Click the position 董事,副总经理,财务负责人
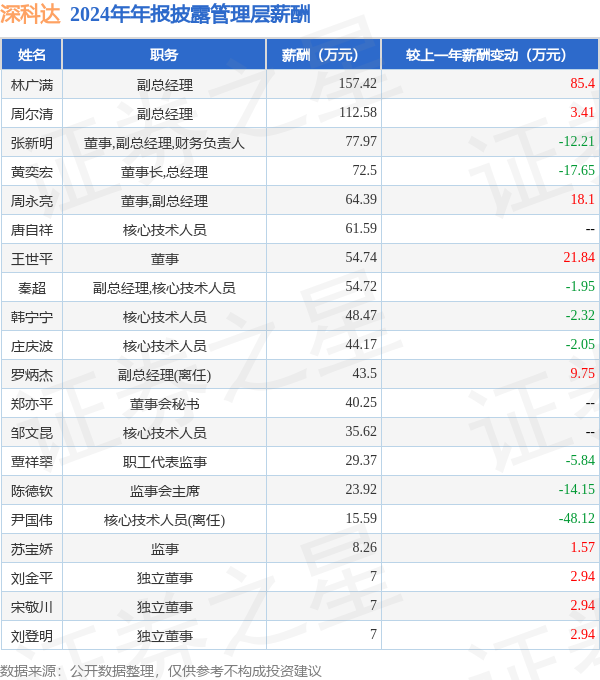Screen dimensions: 600x680 pos(164,143)
